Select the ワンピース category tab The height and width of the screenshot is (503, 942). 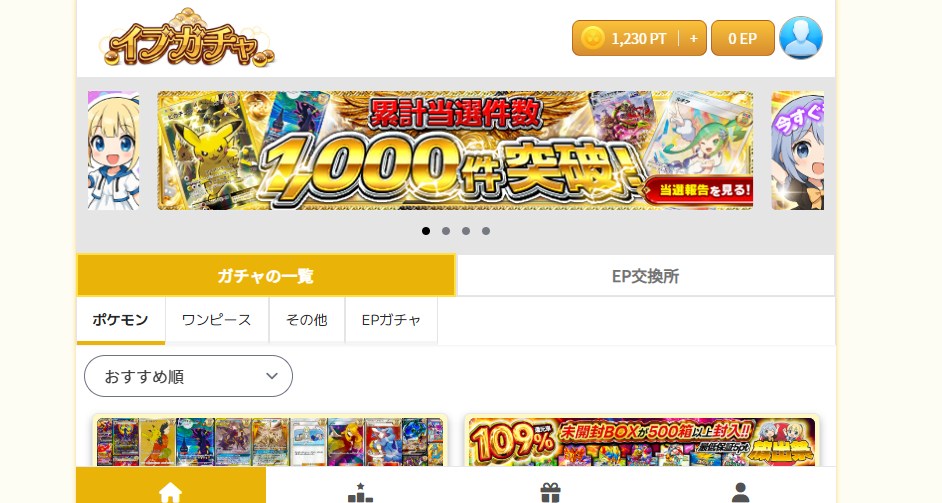(217, 320)
